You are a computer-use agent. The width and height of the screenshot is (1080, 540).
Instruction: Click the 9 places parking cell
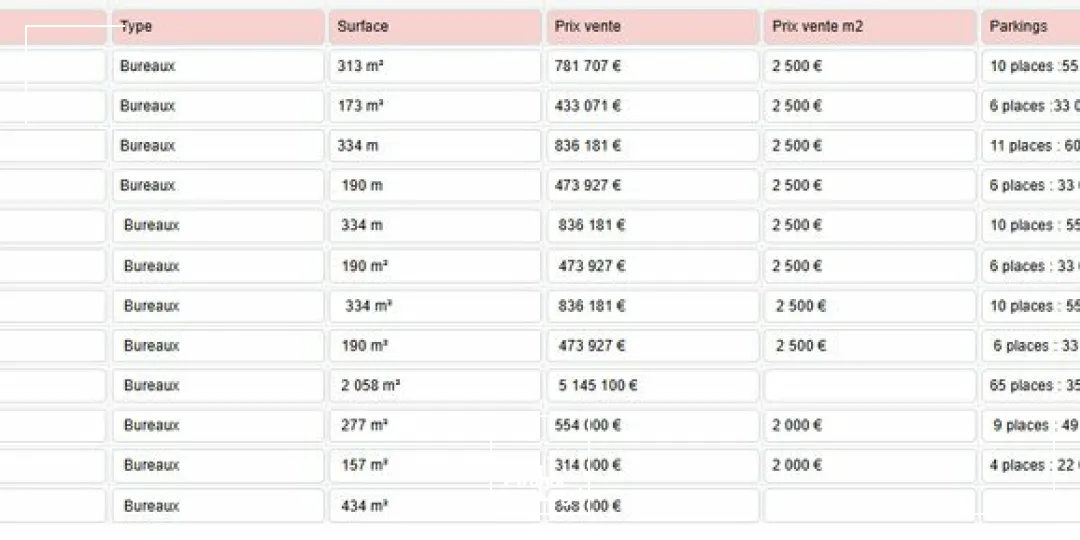tap(1031, 426)
